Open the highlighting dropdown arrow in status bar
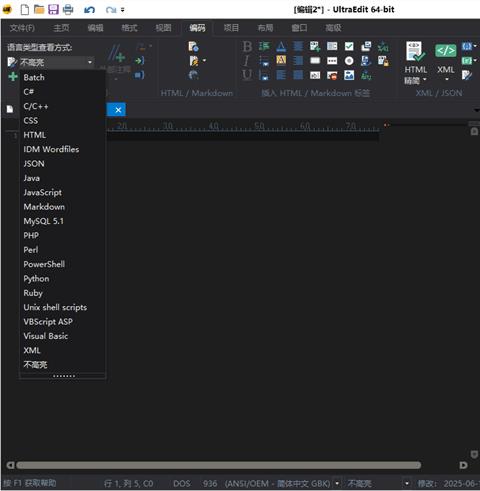Viewport: 480px width, 491px height. (406, 483)
